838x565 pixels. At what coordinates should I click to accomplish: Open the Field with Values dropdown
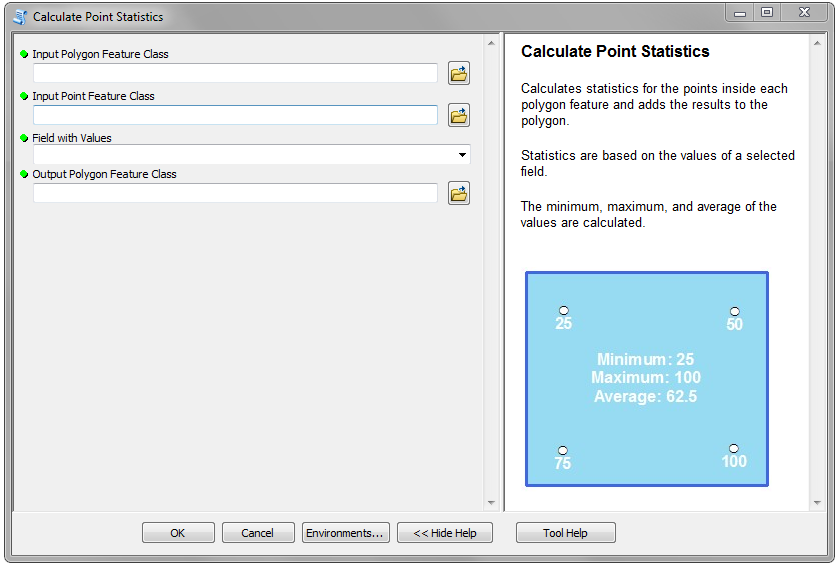462,155
